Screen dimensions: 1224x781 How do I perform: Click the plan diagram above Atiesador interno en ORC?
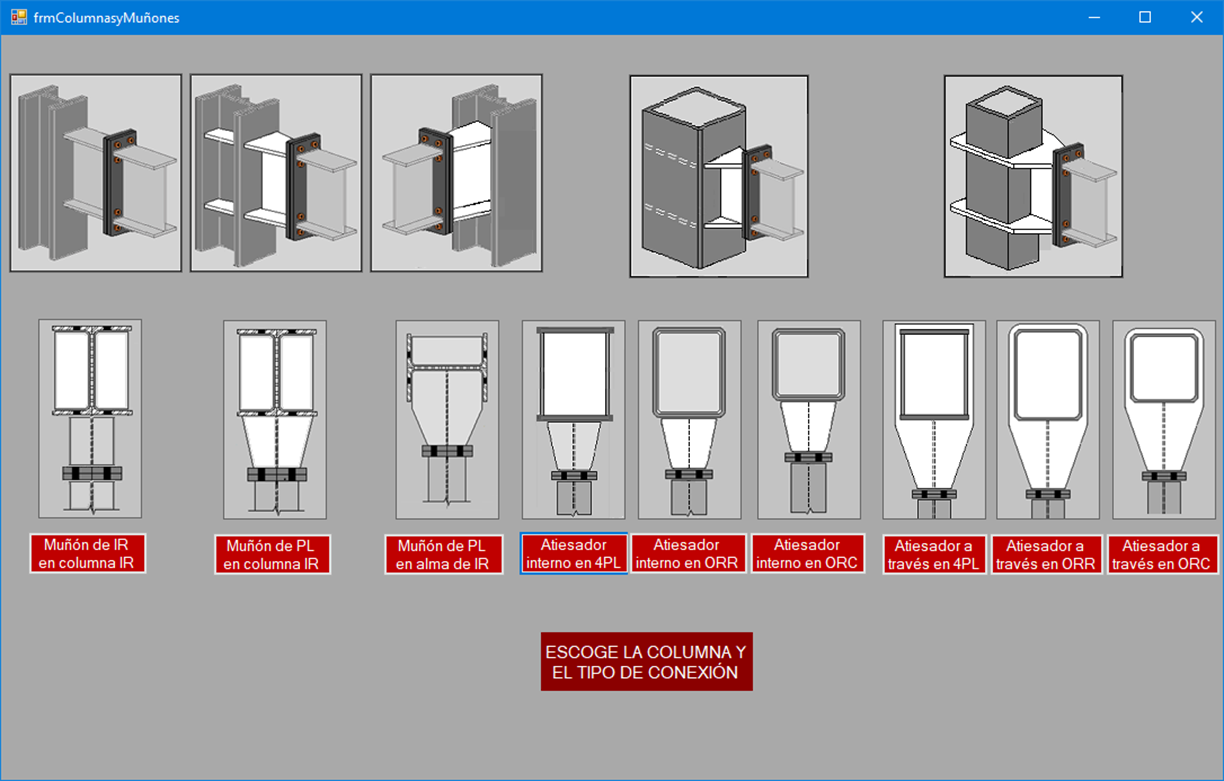tap(809, 420)
